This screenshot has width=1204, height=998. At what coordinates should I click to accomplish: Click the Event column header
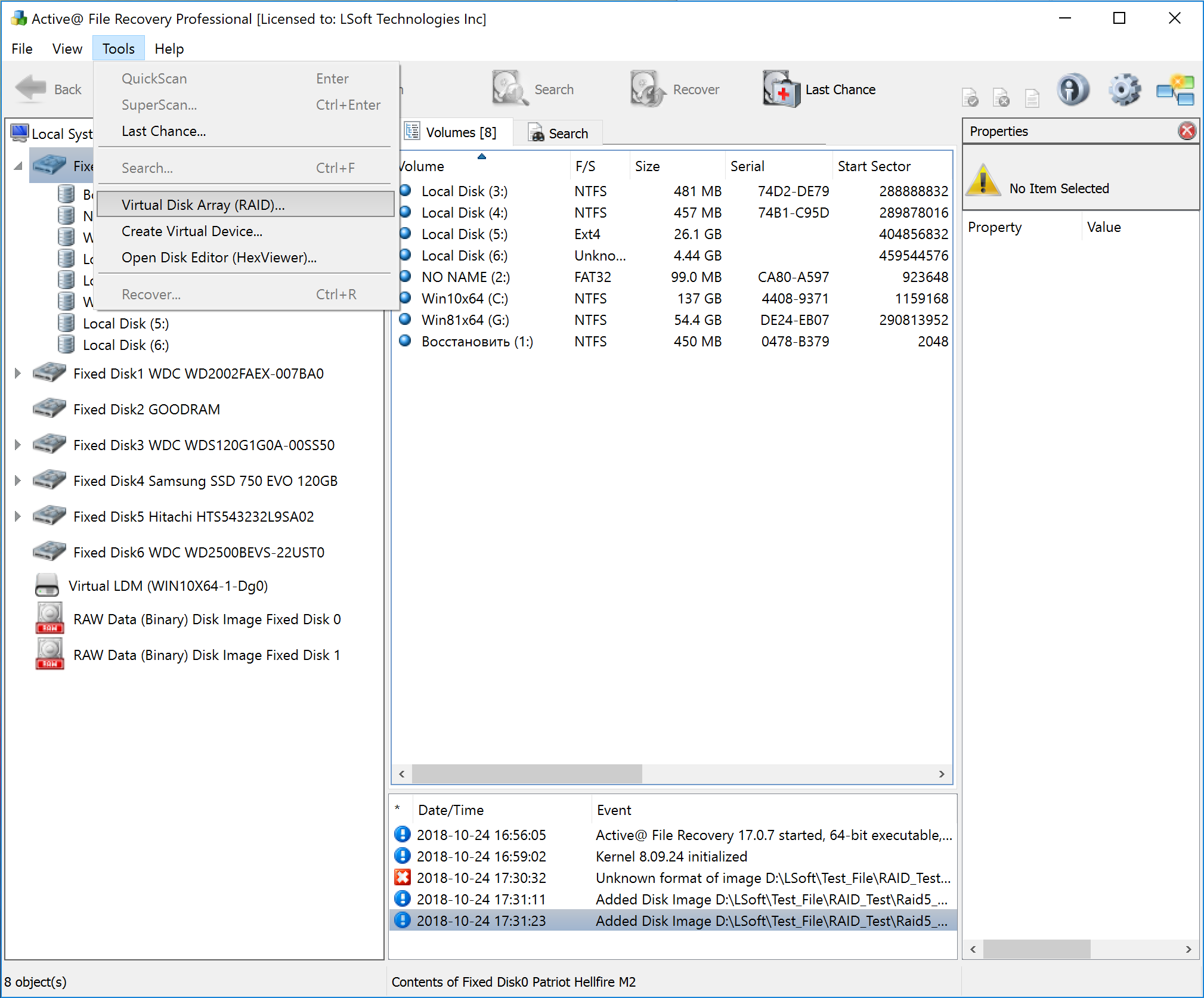point(773,810)
